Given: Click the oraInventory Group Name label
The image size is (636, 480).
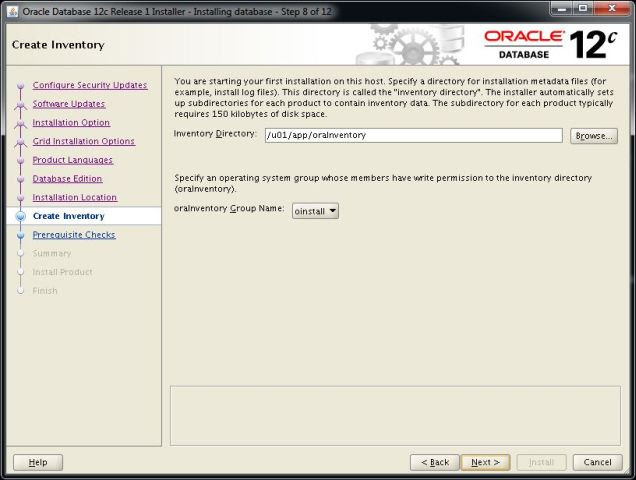Looking at the screenshot, I should (229, 209).
